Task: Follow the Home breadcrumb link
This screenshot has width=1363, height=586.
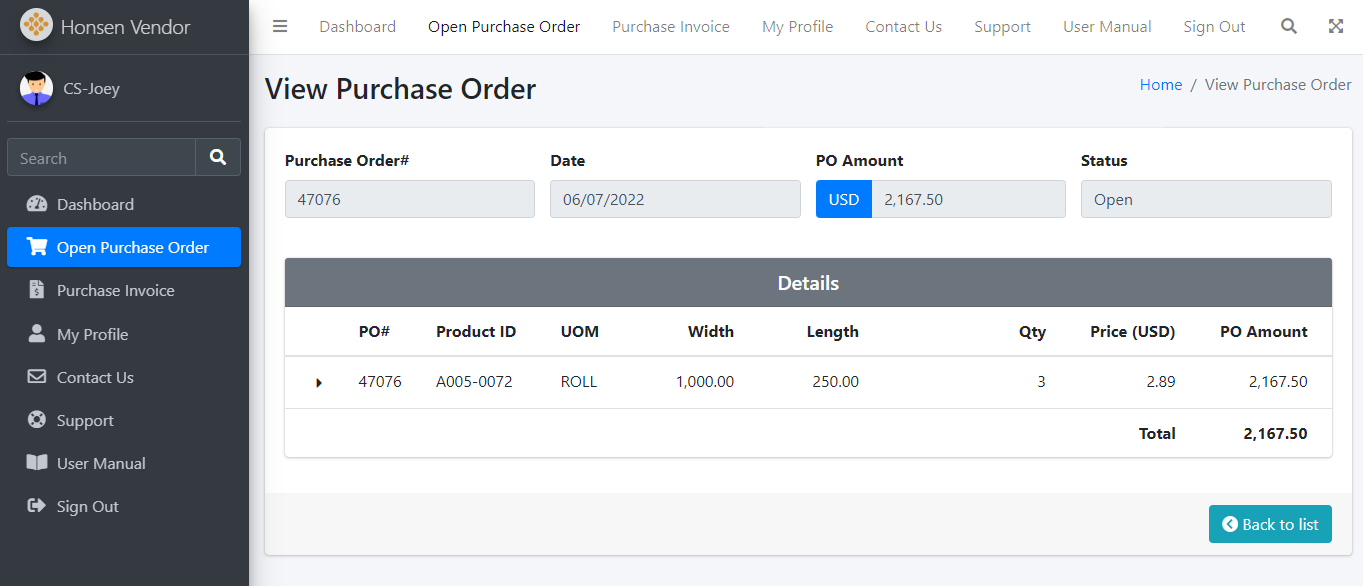Action: click(1160, 85)
